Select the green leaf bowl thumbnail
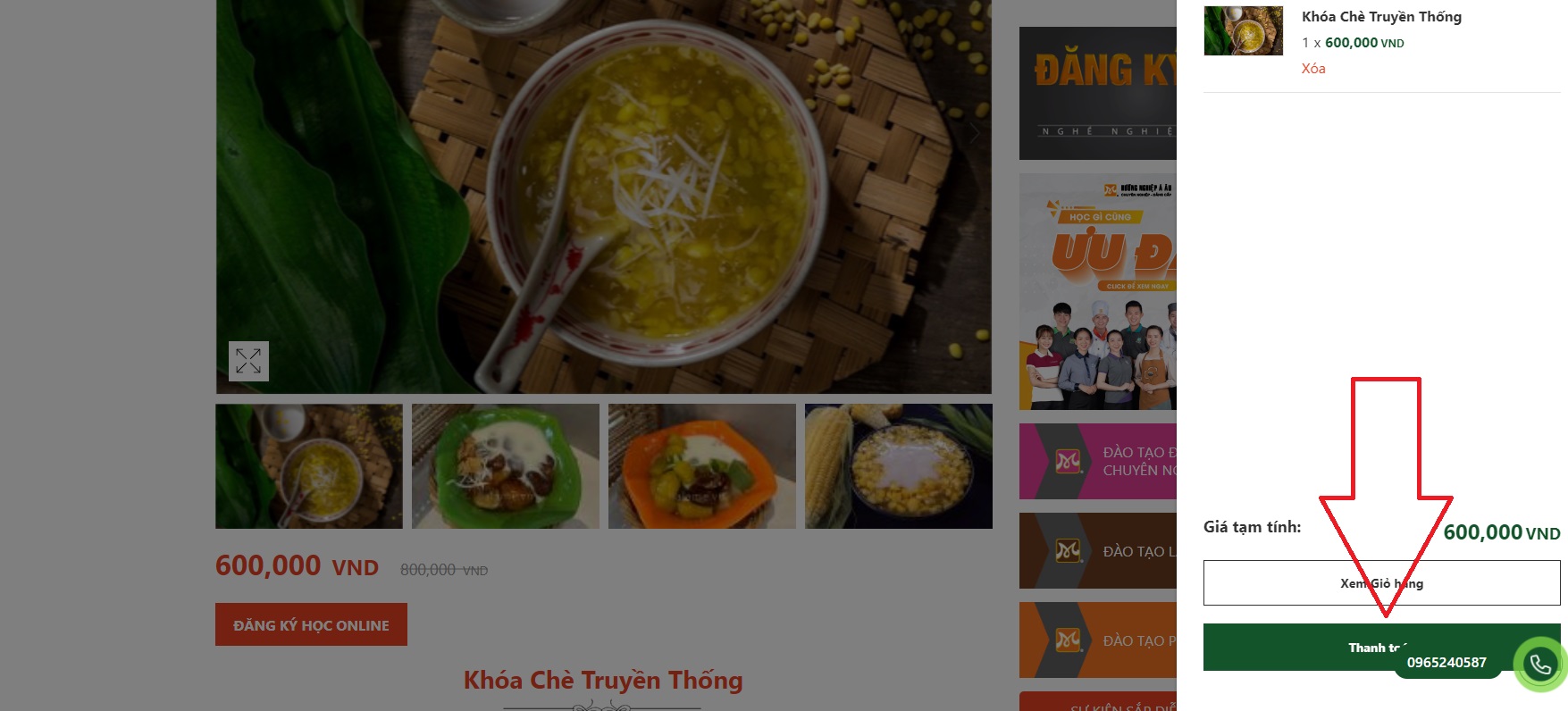Viewport: 1568px width, 711px height. pyautogui.click(x=506, y=466)
